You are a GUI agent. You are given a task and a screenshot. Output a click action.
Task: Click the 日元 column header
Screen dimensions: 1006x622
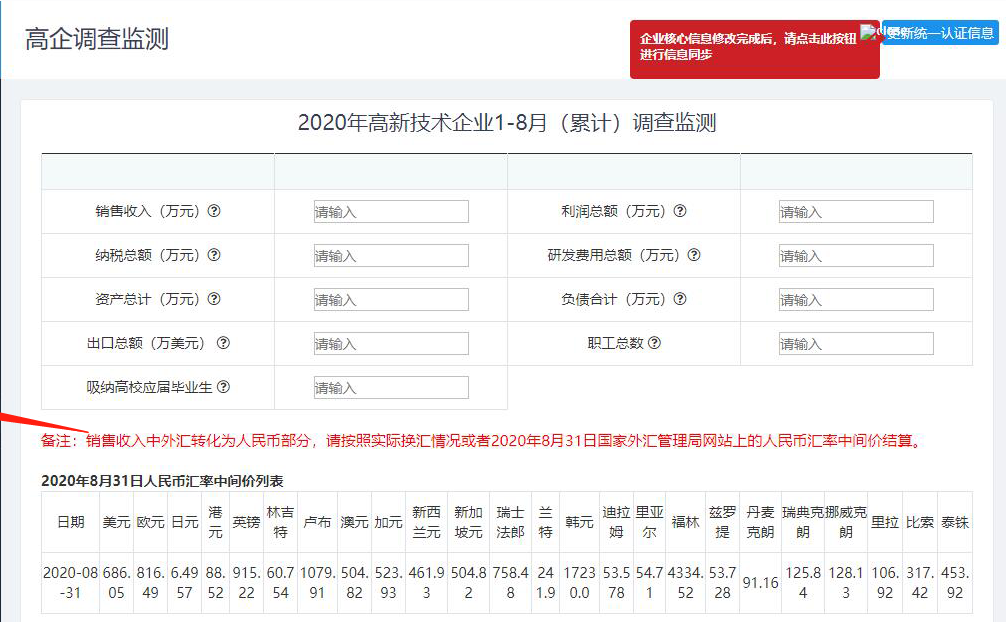point(184,522)
